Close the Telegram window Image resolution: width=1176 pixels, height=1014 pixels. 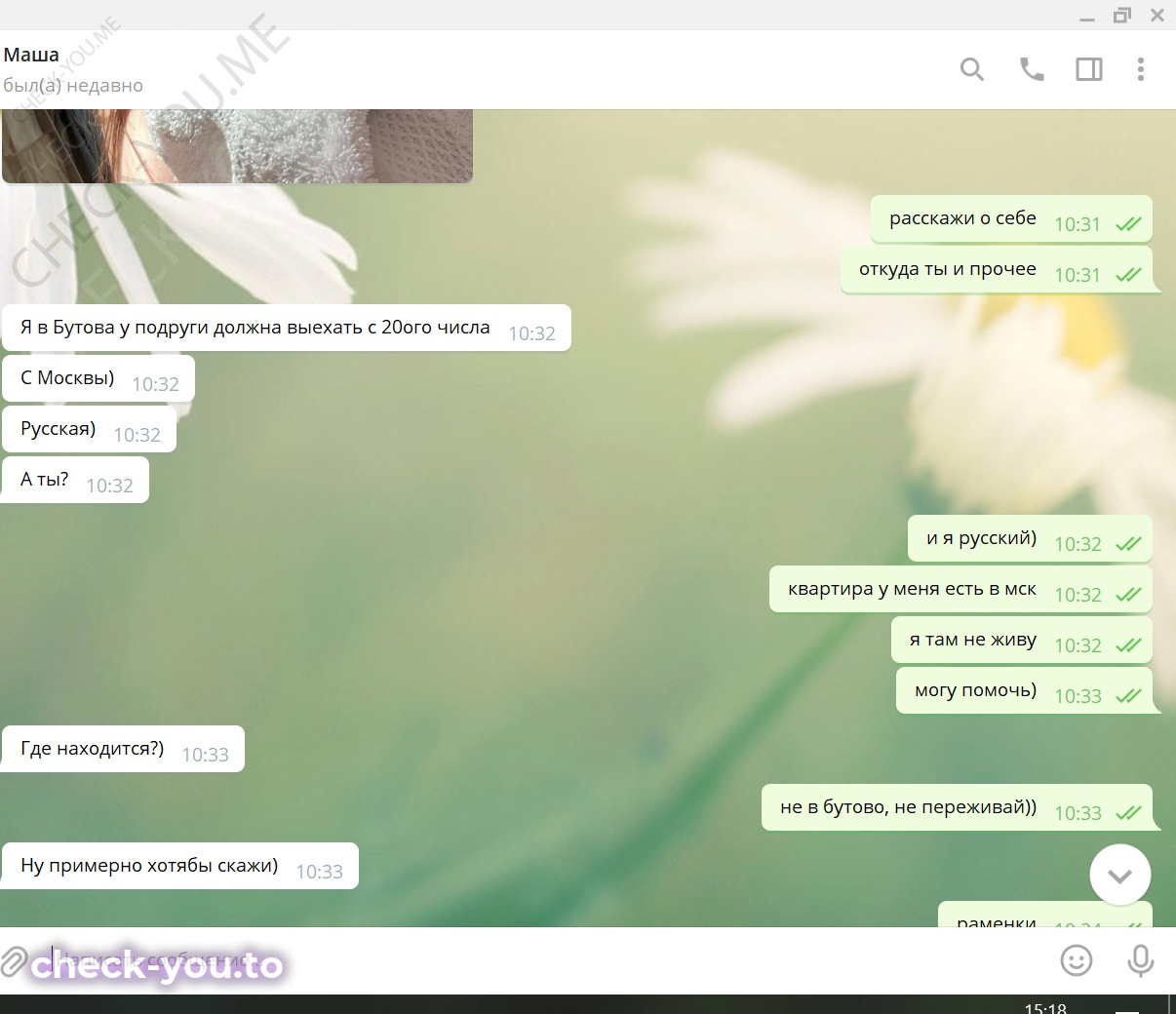click(1157, 16)
